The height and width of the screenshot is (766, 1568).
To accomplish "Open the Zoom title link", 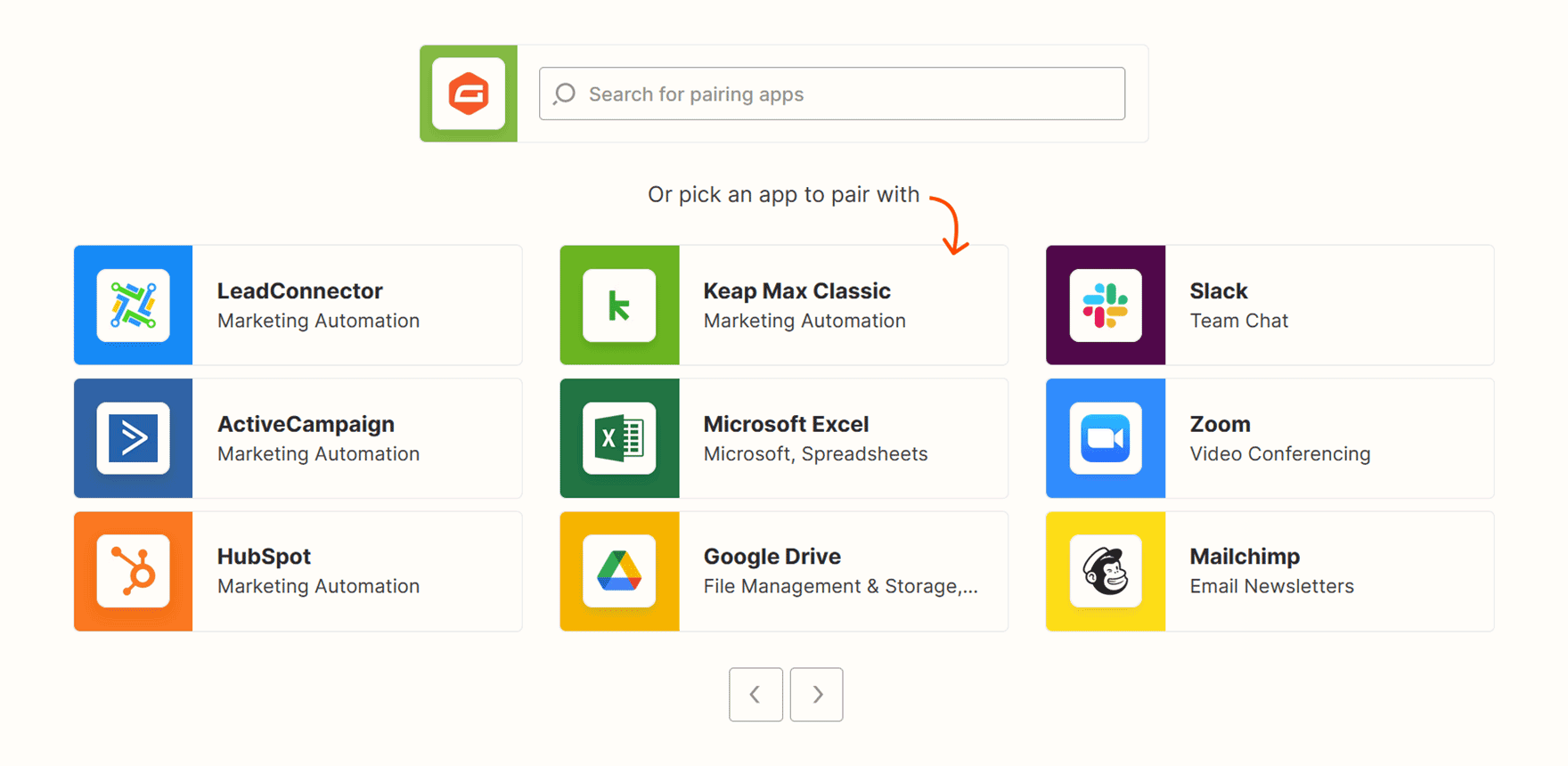I will 1221,424.
